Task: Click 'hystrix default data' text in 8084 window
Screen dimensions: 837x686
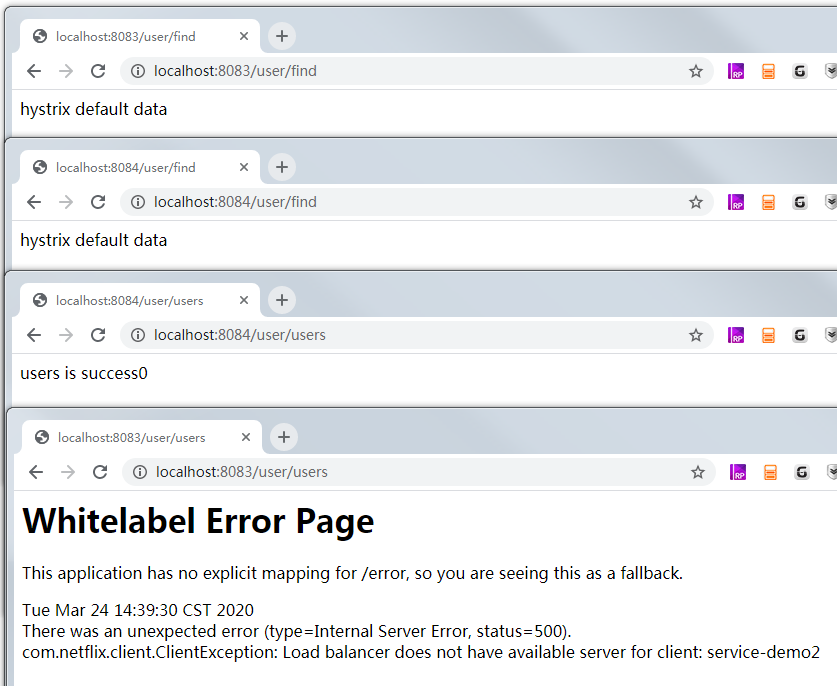Action: 93,240
